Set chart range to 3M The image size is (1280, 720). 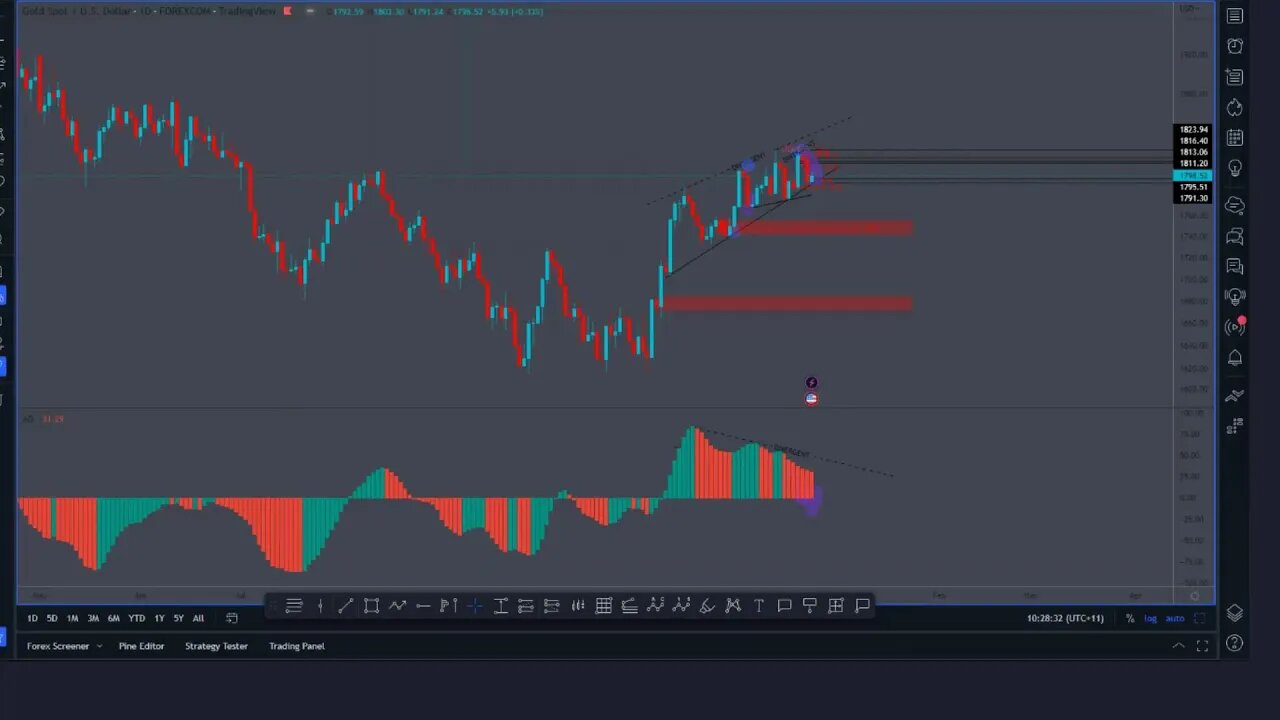(93, 618)
